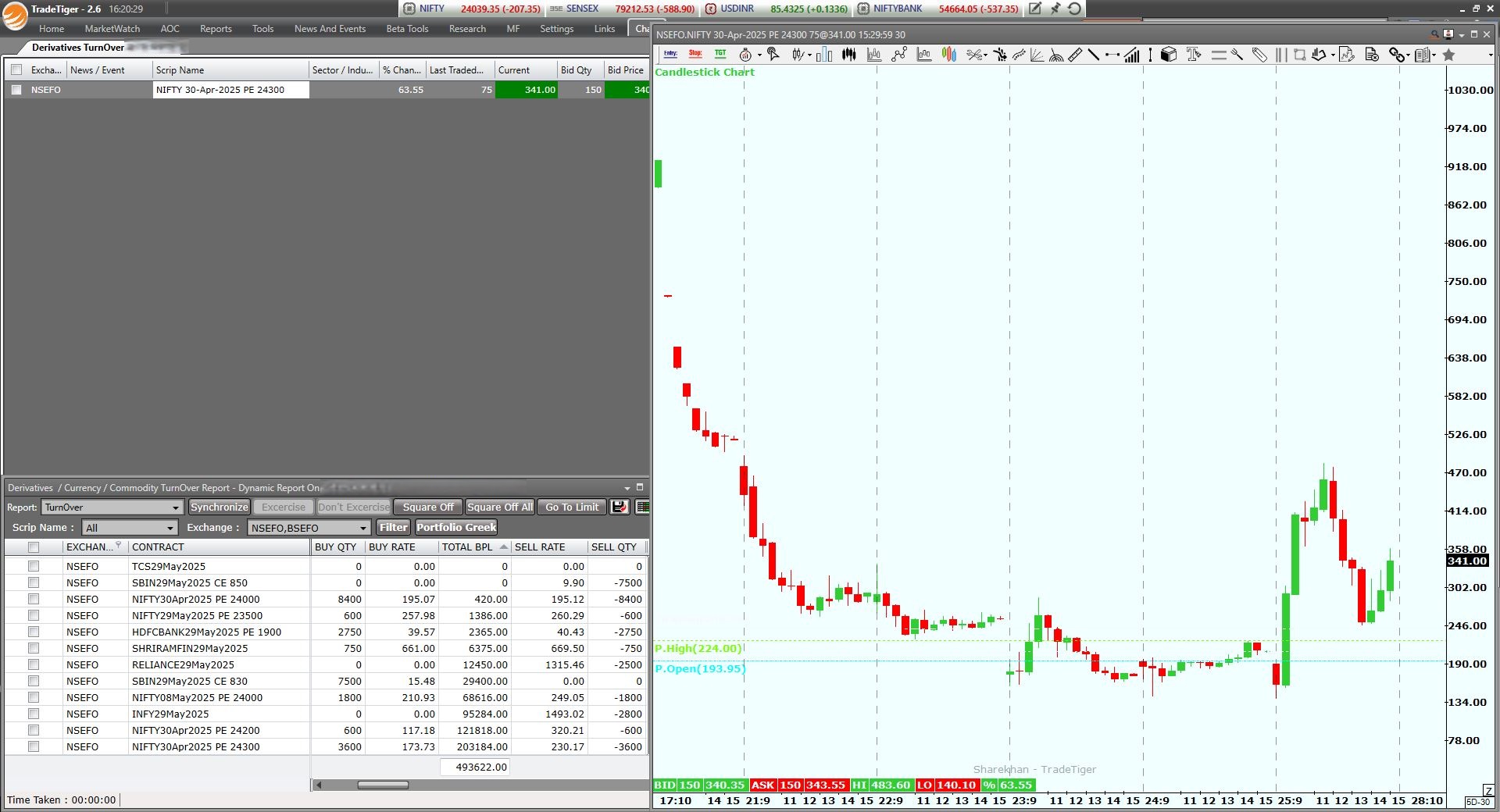Select the Fibonacci arcs drawing tool
Screen dimensions: 1500x812
coord(1056,55)
